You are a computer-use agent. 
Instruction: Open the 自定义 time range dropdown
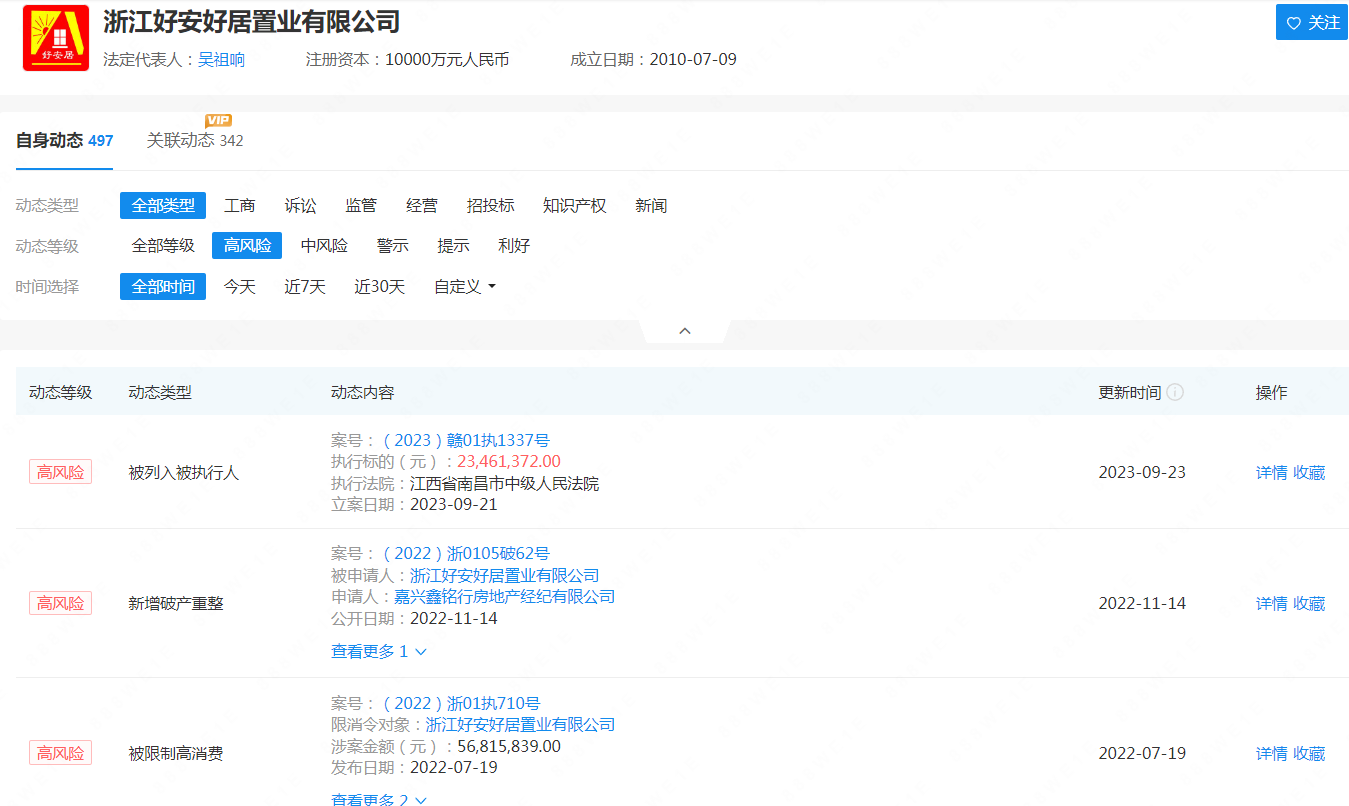465,287
